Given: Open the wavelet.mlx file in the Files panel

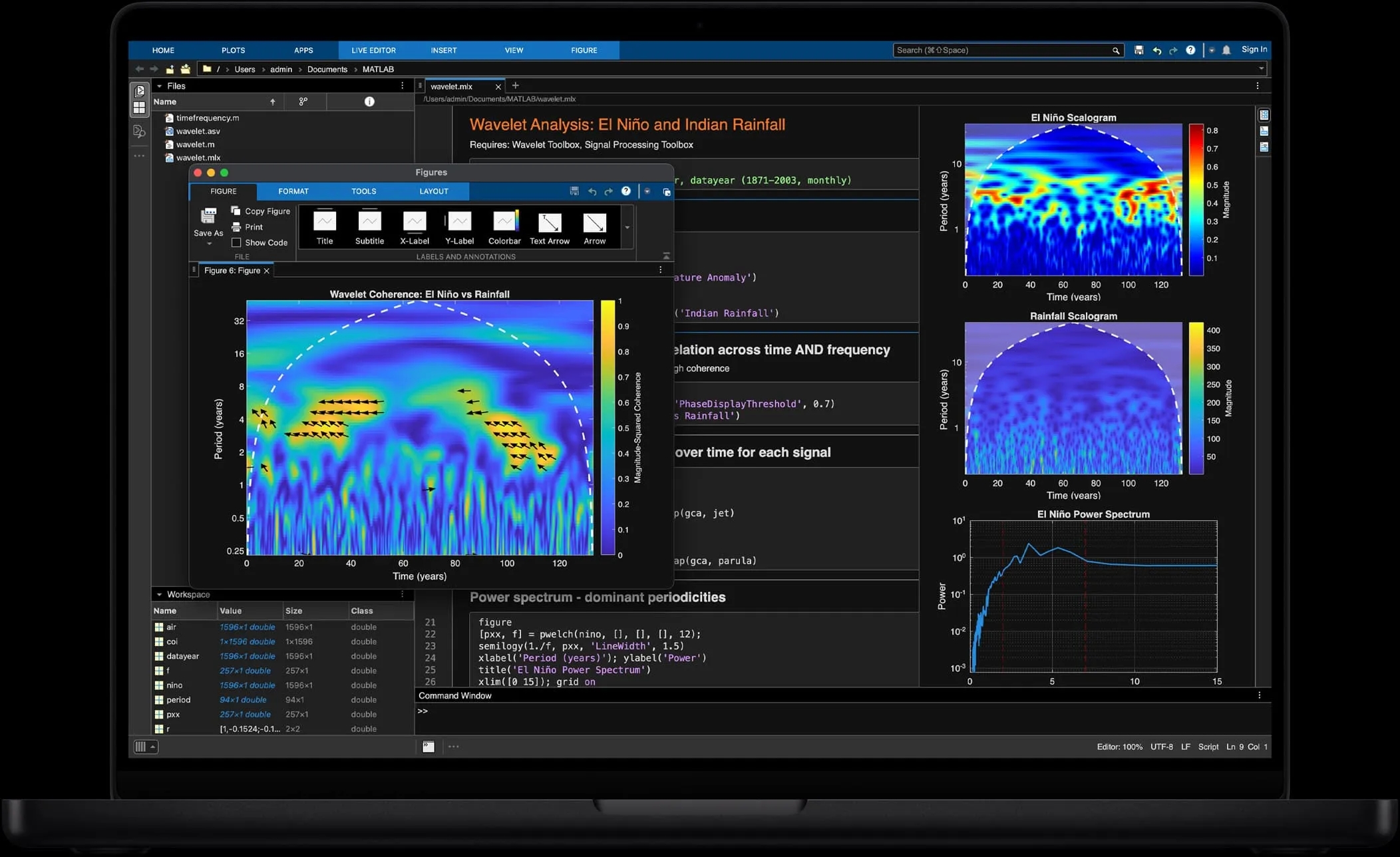Looking at the screenshot, I should 199,158.
